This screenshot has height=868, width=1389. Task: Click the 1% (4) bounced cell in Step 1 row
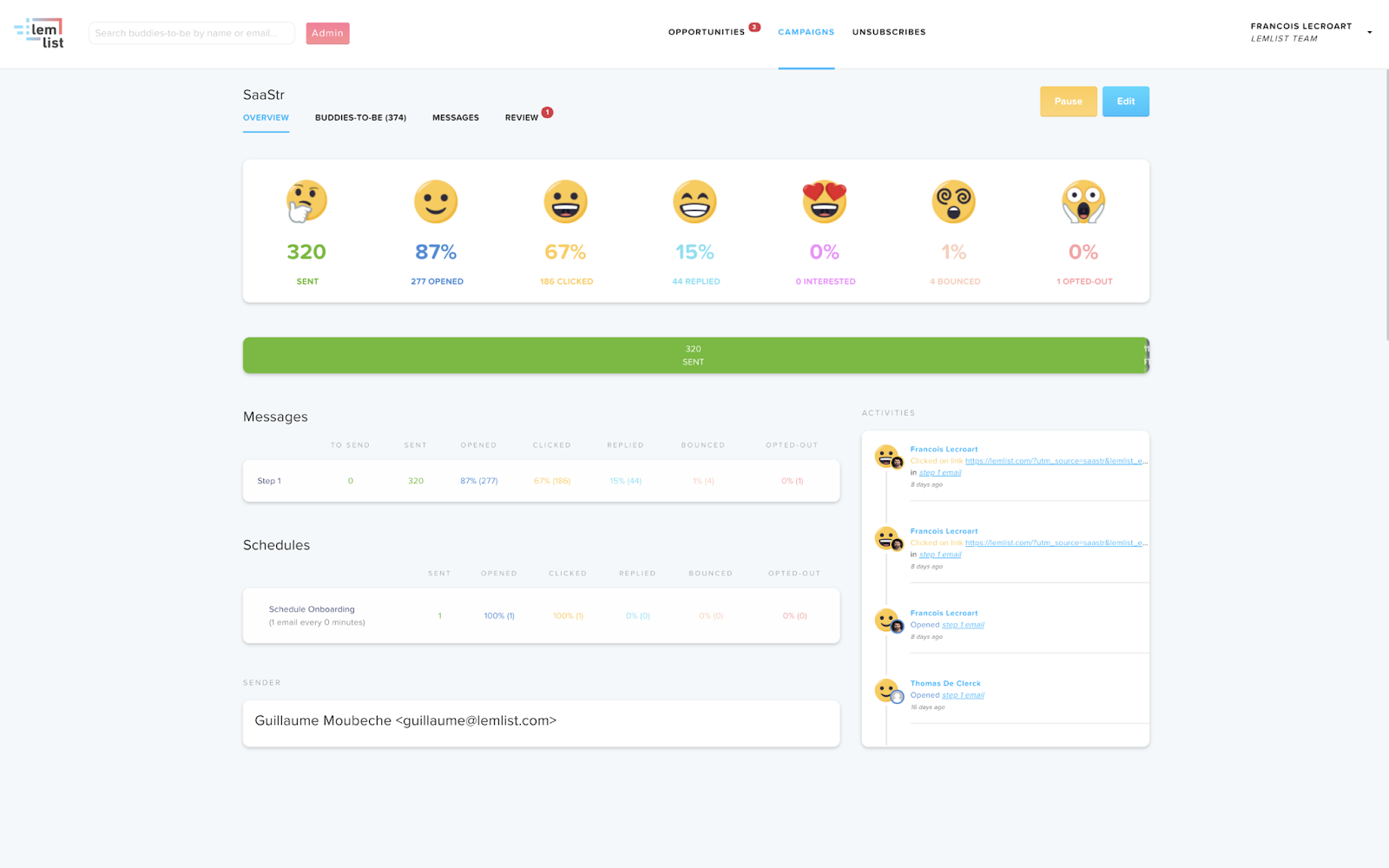703,481
